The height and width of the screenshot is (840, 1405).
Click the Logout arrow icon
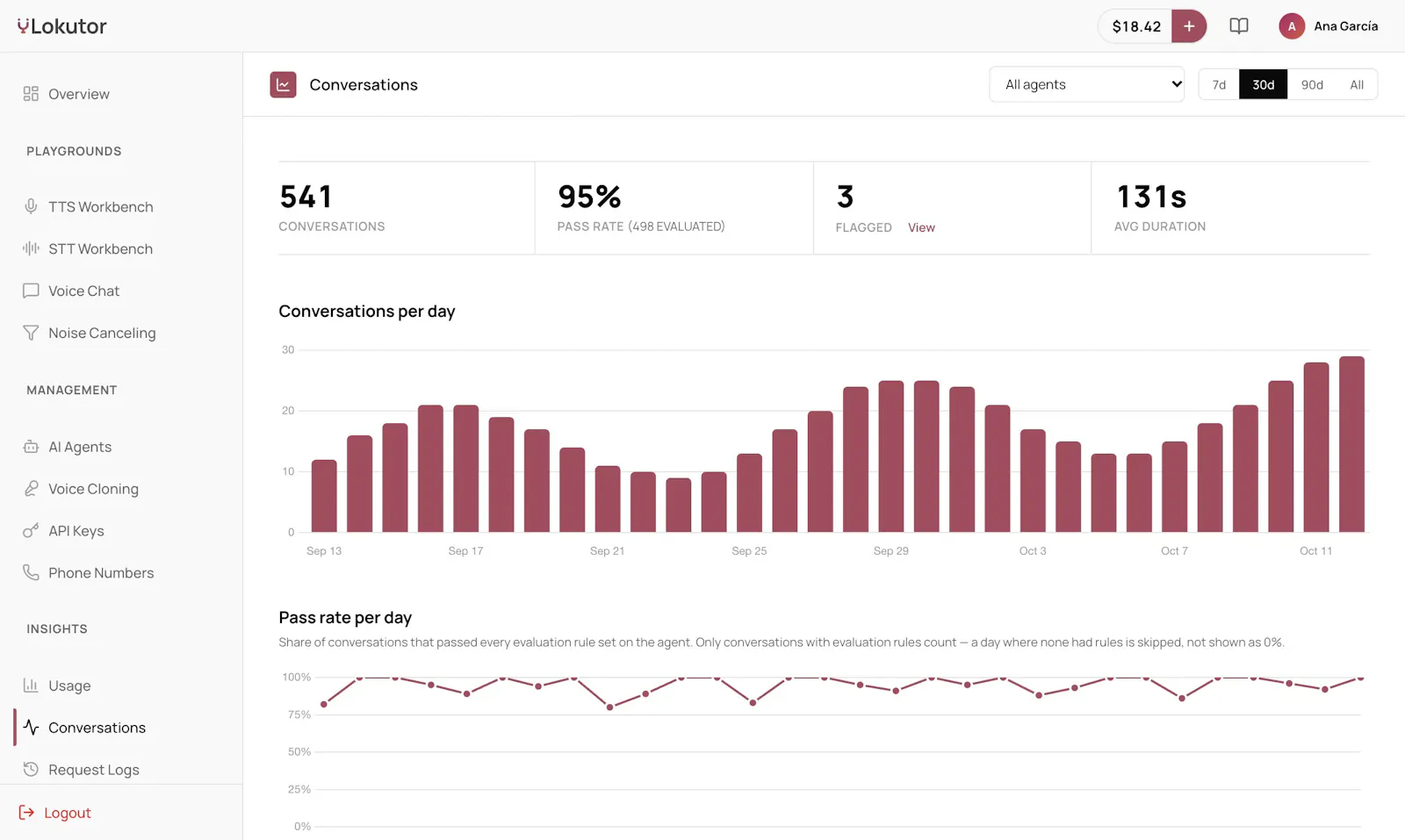(x=26, y=813)
